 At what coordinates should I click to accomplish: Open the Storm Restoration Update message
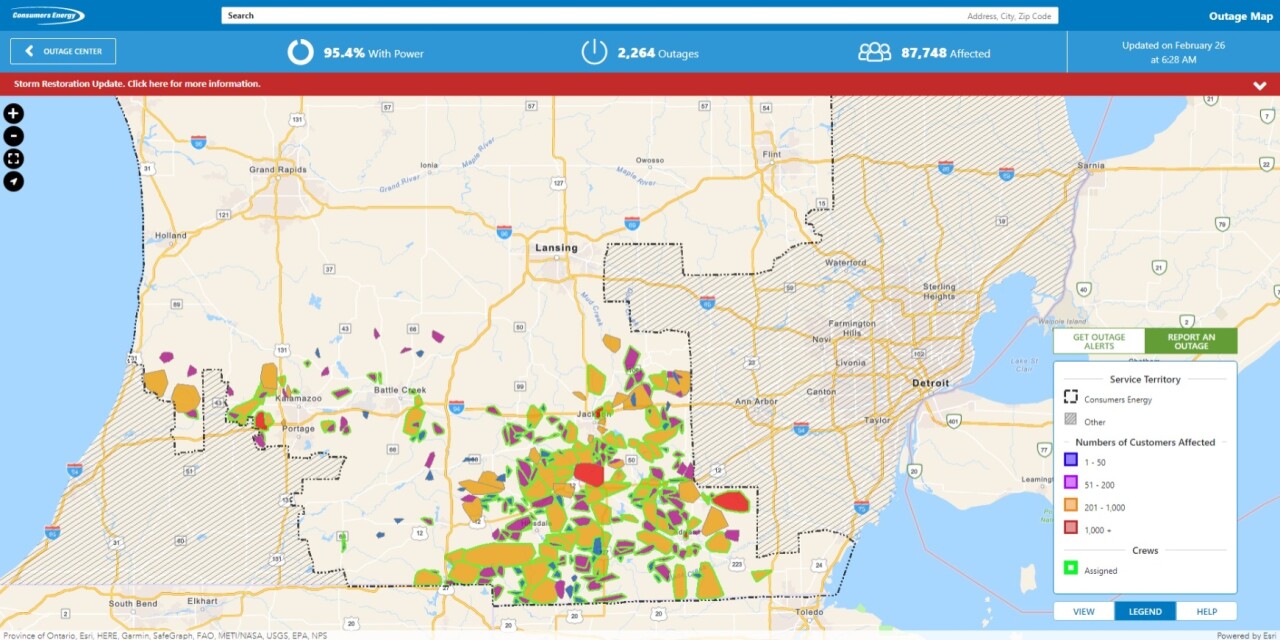tap(137, 84)
